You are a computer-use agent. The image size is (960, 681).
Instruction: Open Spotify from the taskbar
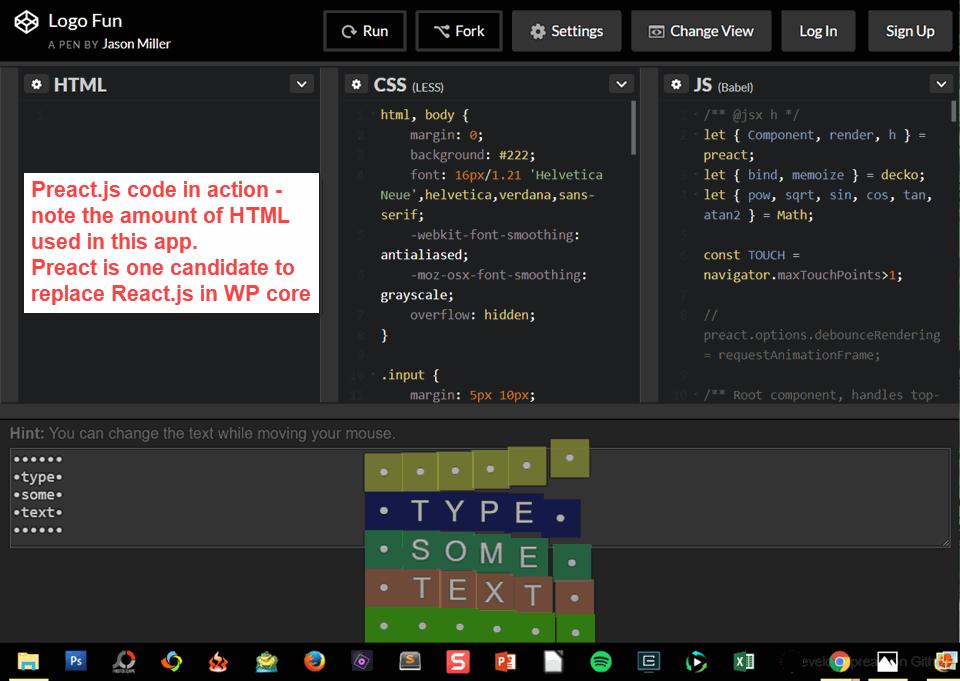pos(601,662)
